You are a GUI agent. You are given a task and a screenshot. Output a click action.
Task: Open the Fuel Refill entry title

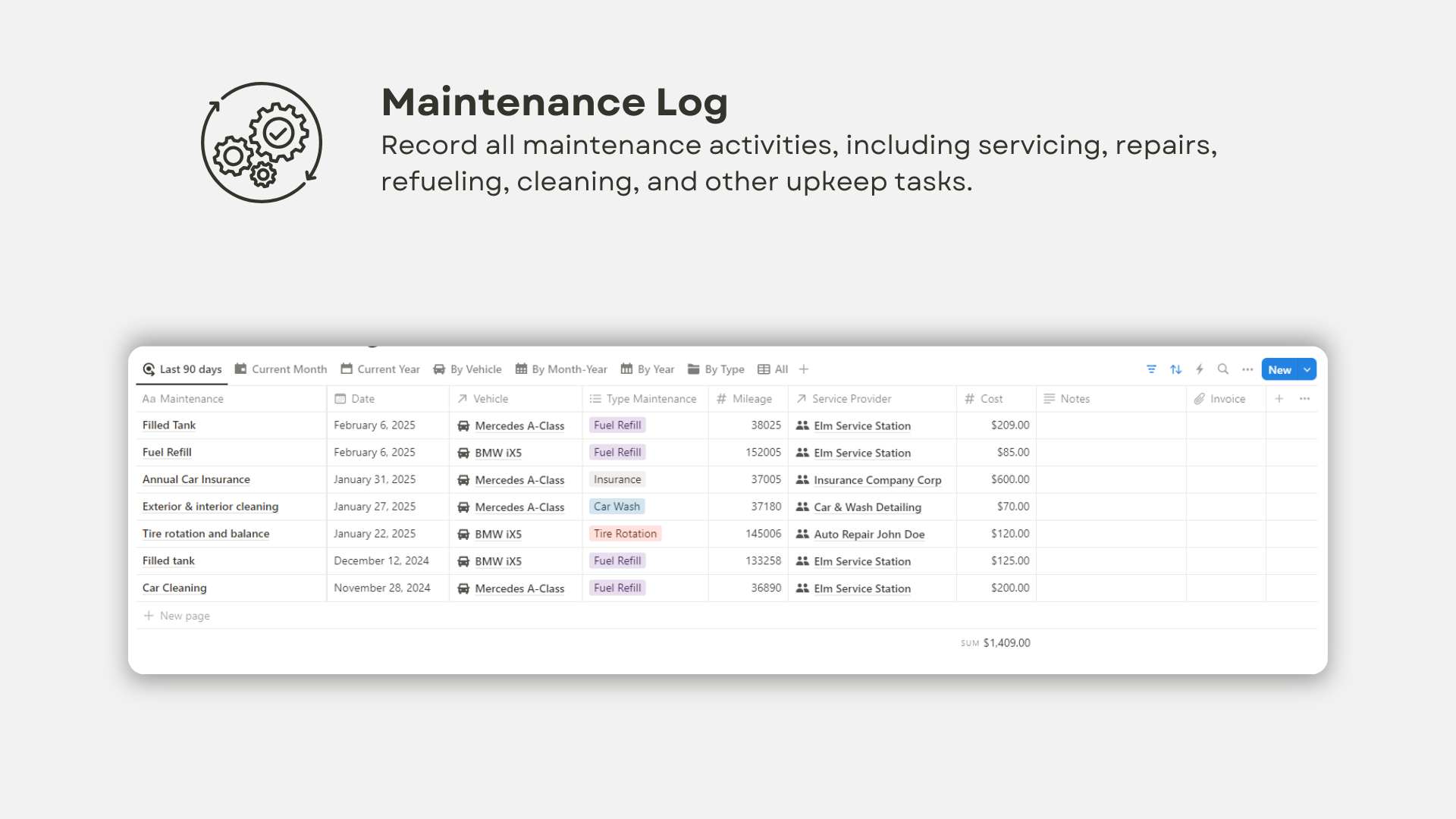coord(167,452)
